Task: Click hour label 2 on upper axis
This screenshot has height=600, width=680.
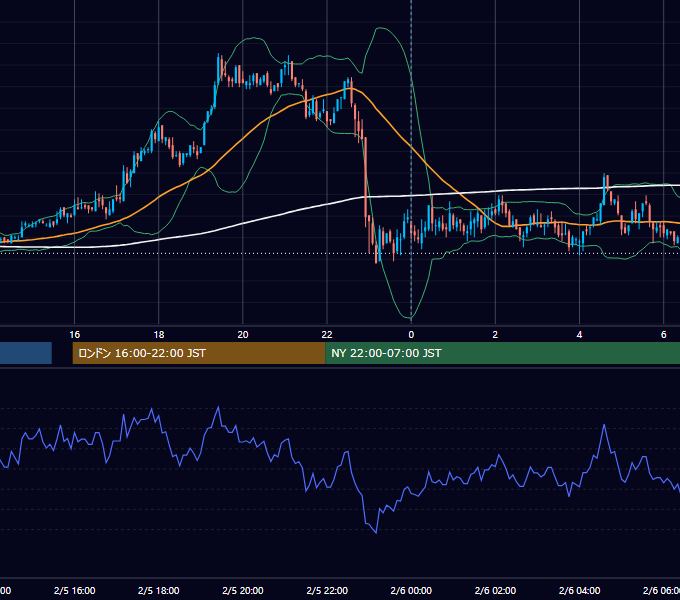Action: pos(495,335)
